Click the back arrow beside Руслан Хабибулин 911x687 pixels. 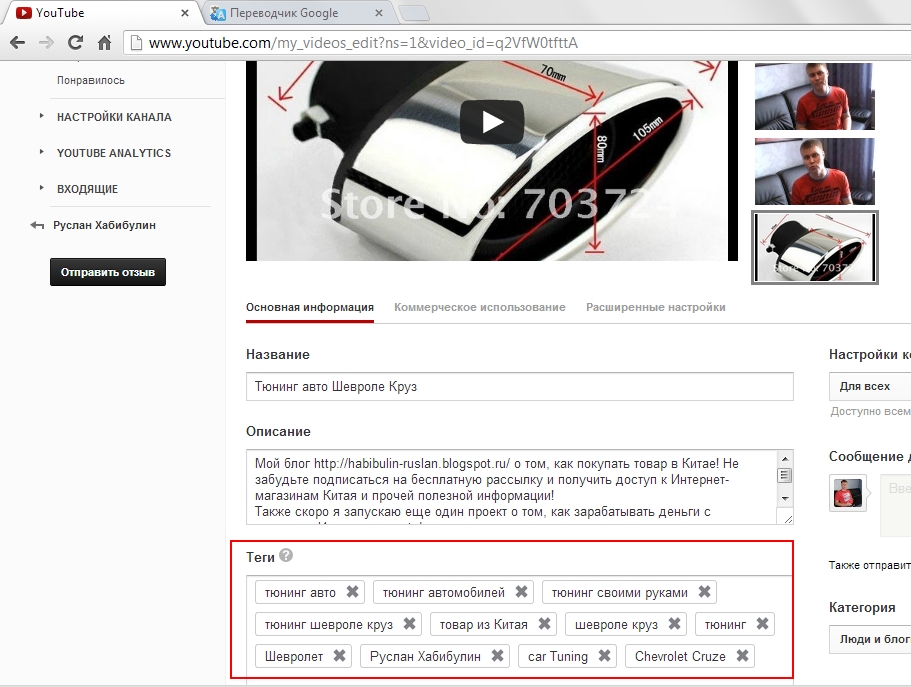click(x=37, y=226)
